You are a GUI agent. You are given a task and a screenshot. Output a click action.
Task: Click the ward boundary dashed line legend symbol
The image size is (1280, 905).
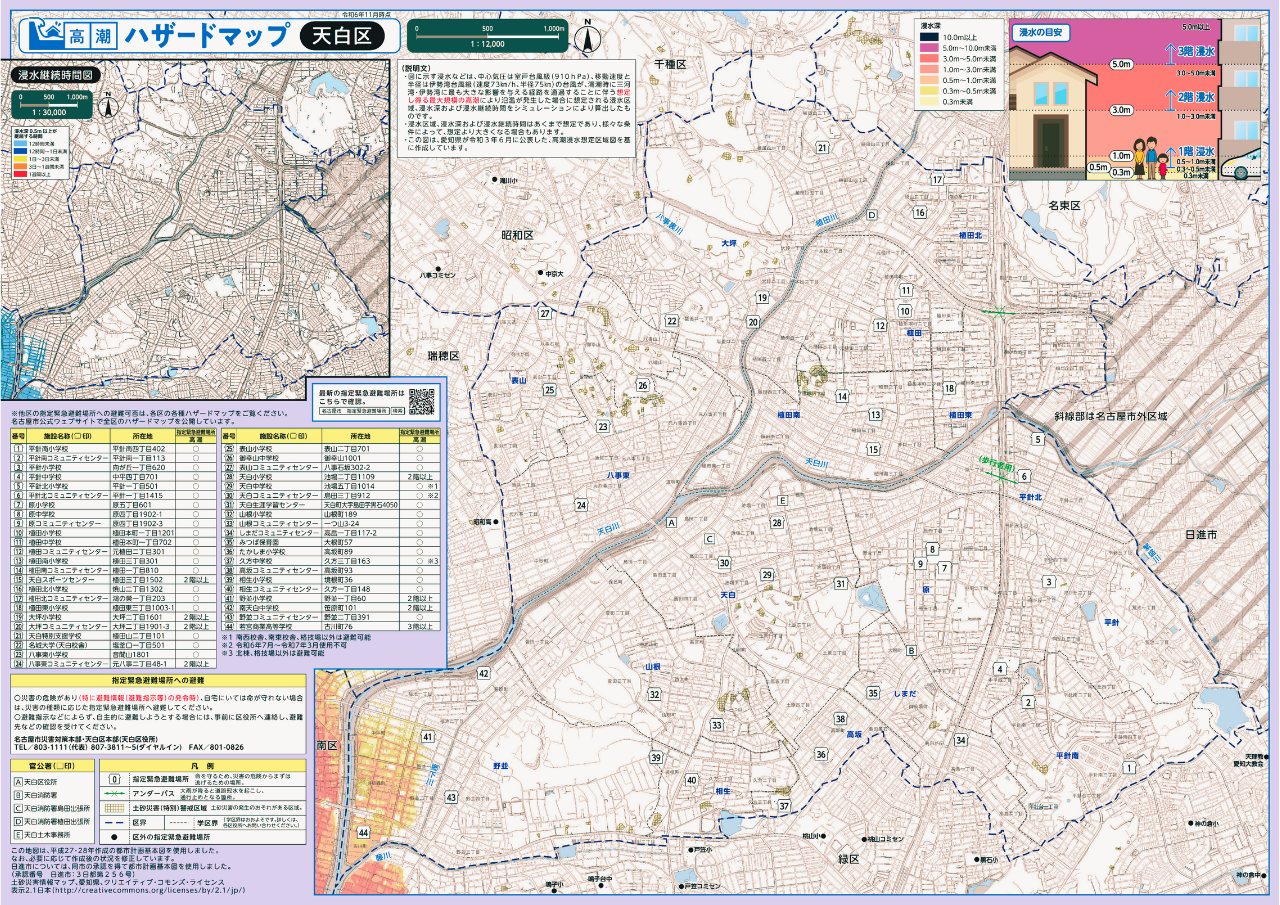pyautogui.click(x=114, y=821)
